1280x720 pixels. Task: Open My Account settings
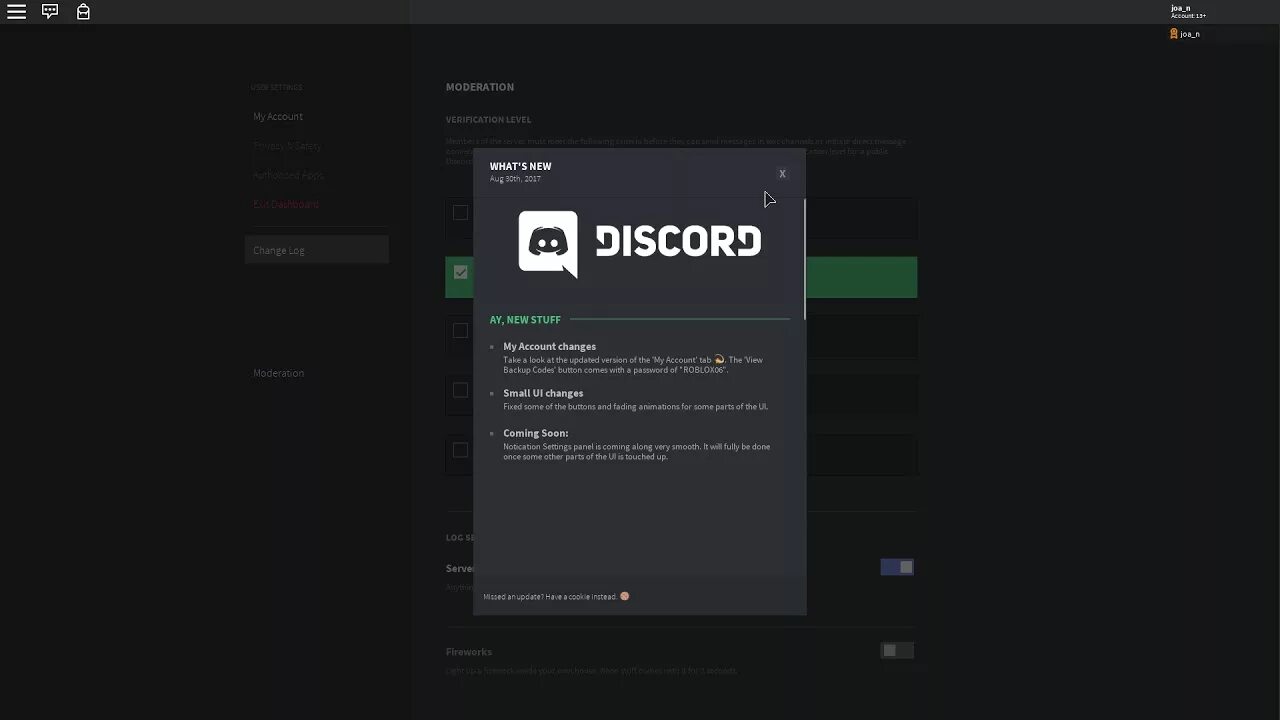[x=278, y=117]
